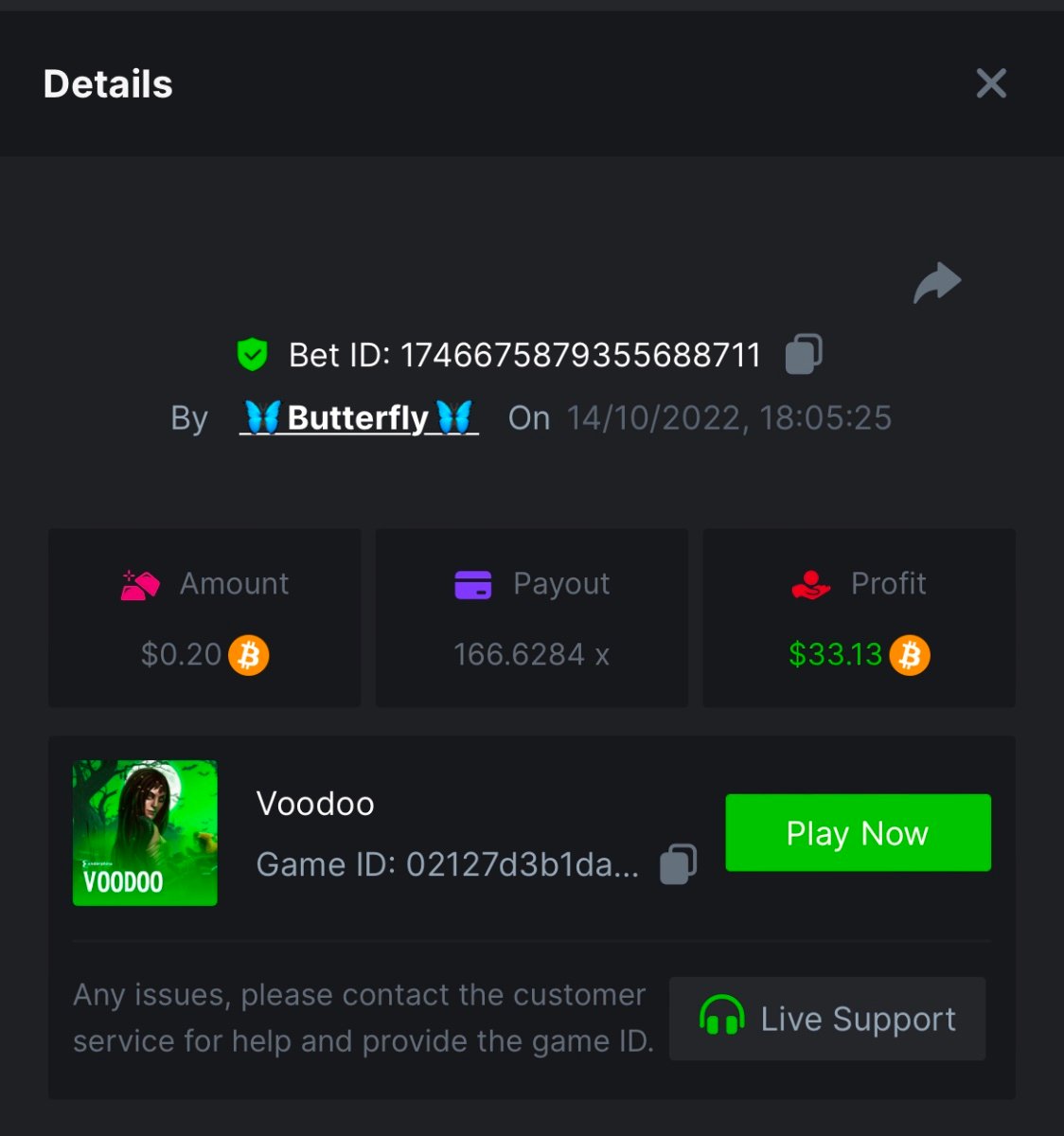This screenshot has width=1064, height=1136.
Task: Click the pink Amount icon
Action: [x=140, y=584]
